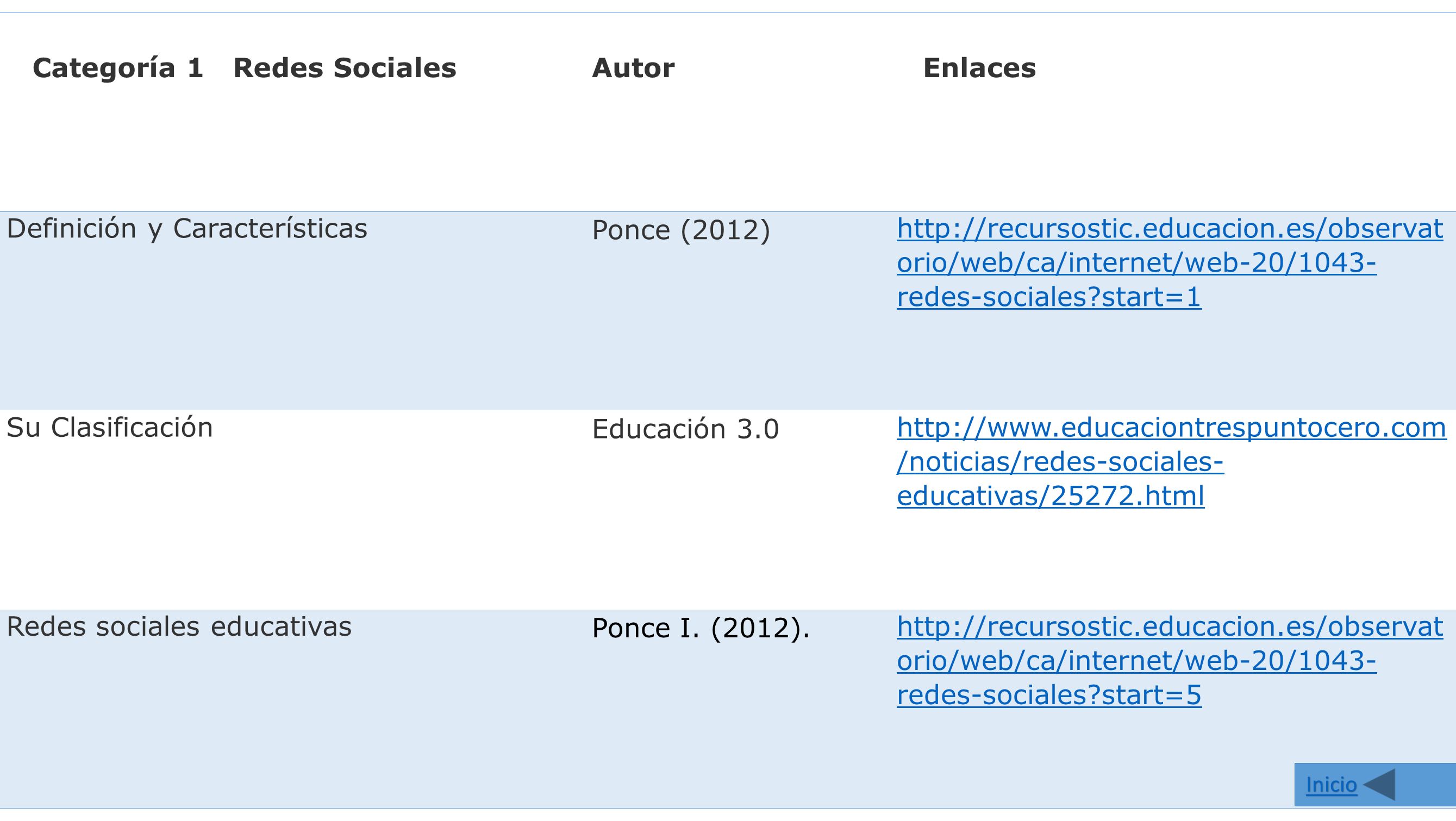The width and height of the screenshot is (1456, 821).
Task: Click the 'Enlaces' column header
Action: (979, 68)
